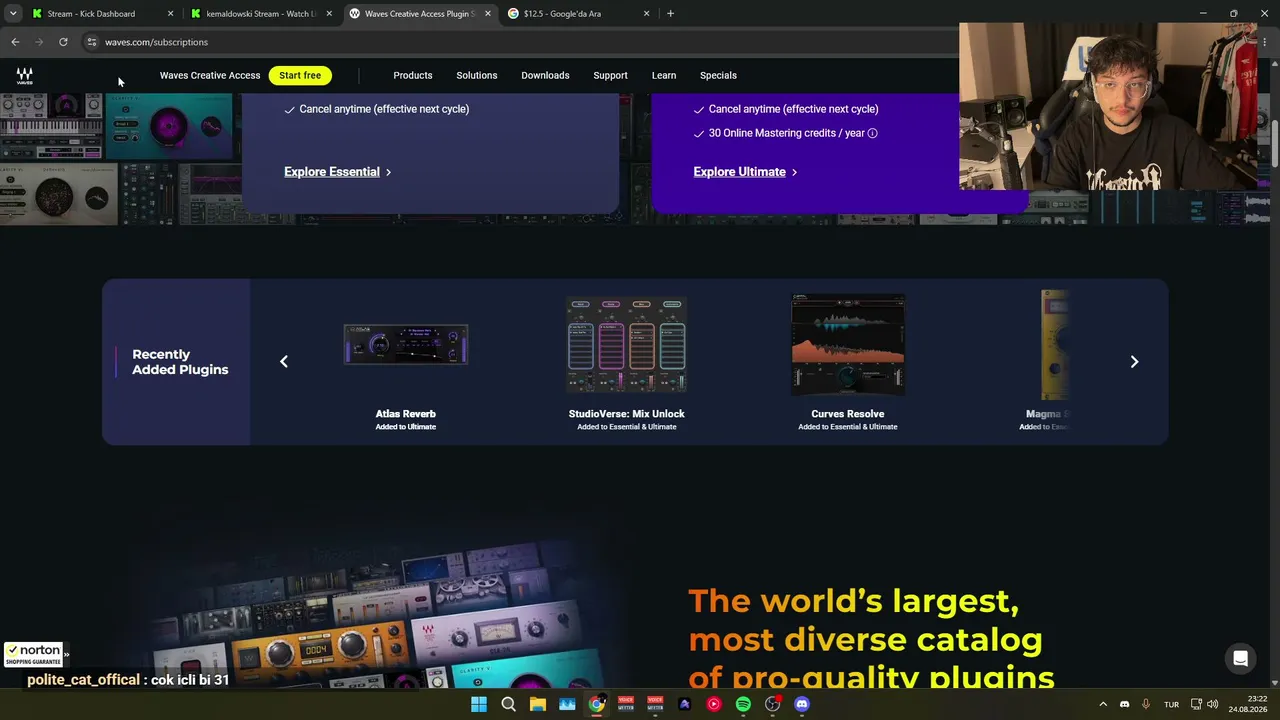Open YouTube Music from the taskbar

click(x=714, y=704)
